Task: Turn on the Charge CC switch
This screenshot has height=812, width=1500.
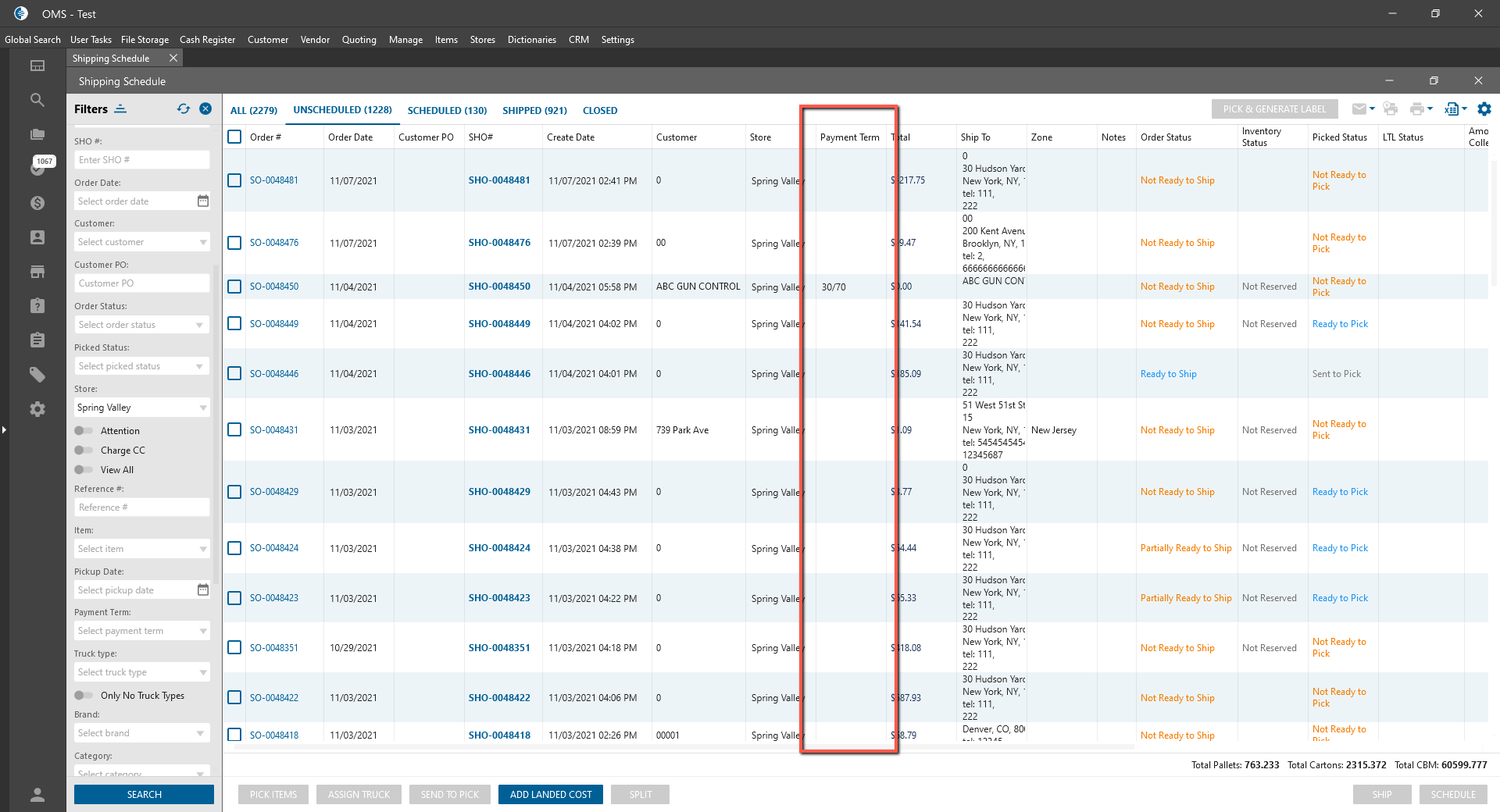Action: 83,451
